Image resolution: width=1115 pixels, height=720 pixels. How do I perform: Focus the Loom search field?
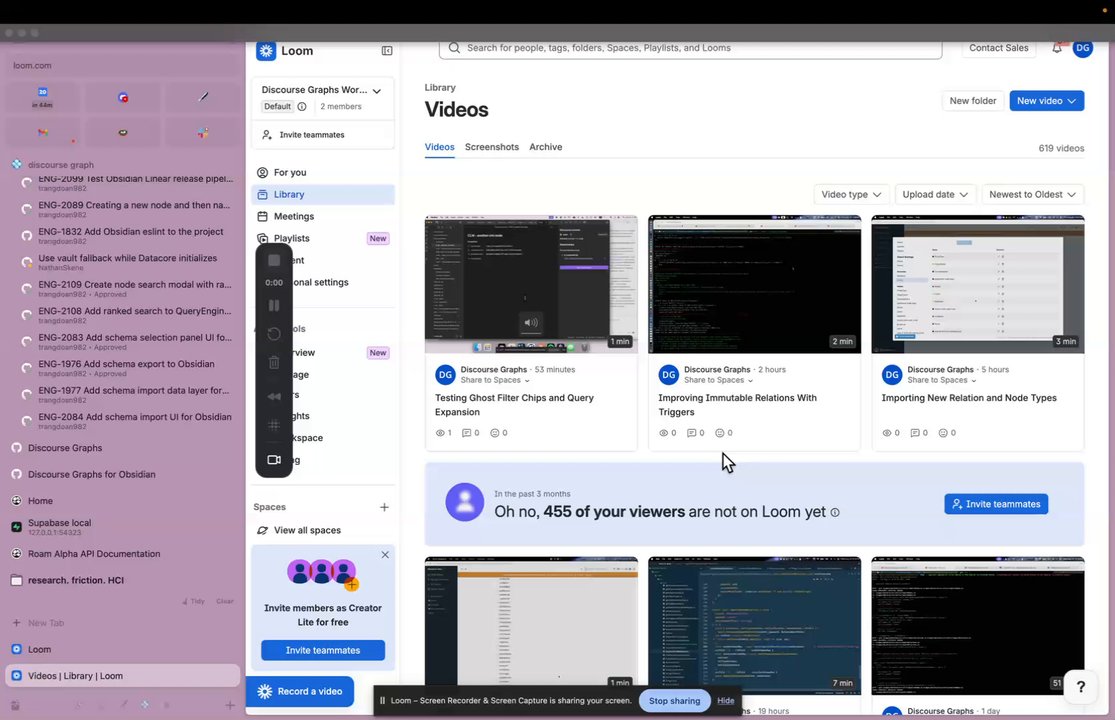pyautogui.click(x=690, y=48)
